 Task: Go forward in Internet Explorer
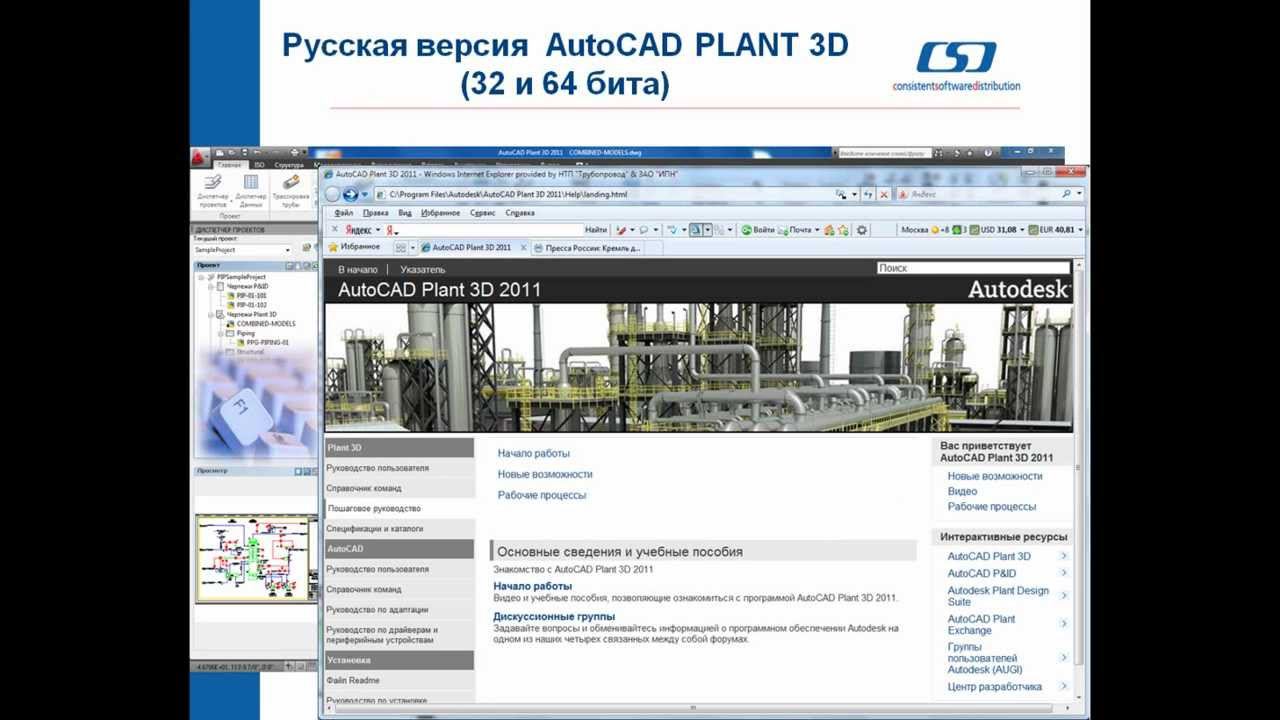pyautogui.click(x=350, y=194)
